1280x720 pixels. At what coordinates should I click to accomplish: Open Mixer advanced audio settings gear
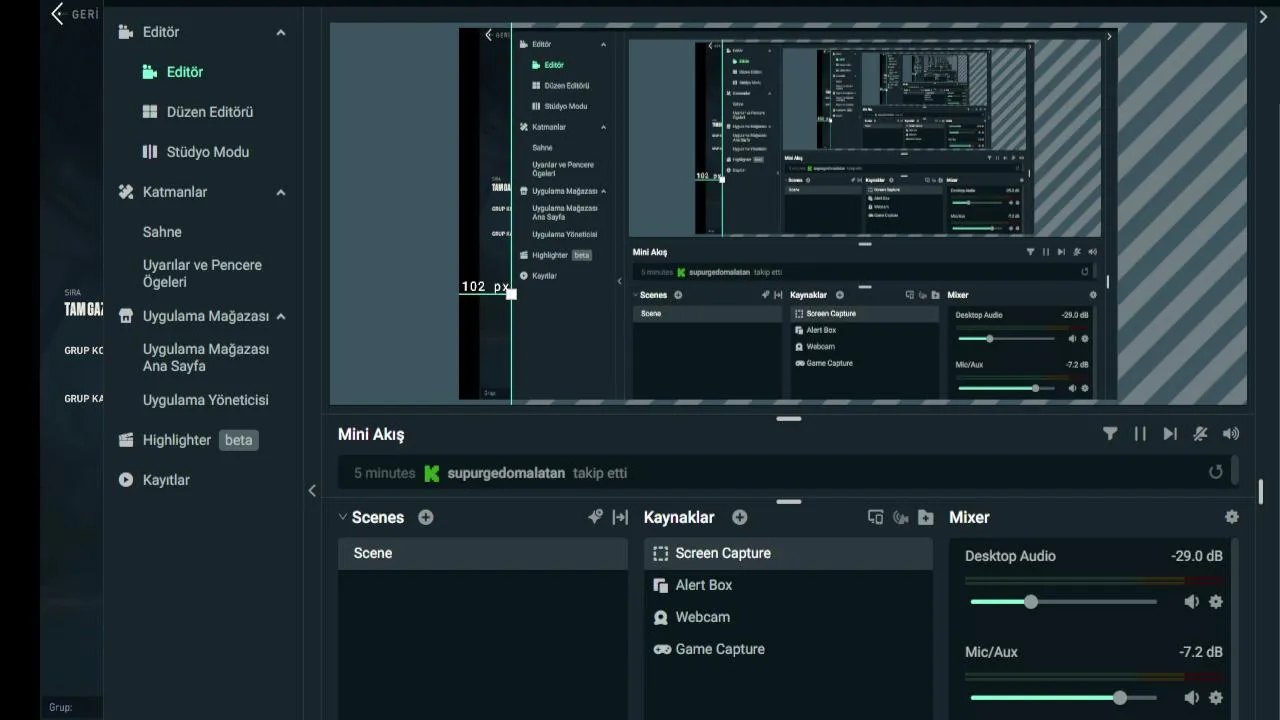[x=1232, y=517]
